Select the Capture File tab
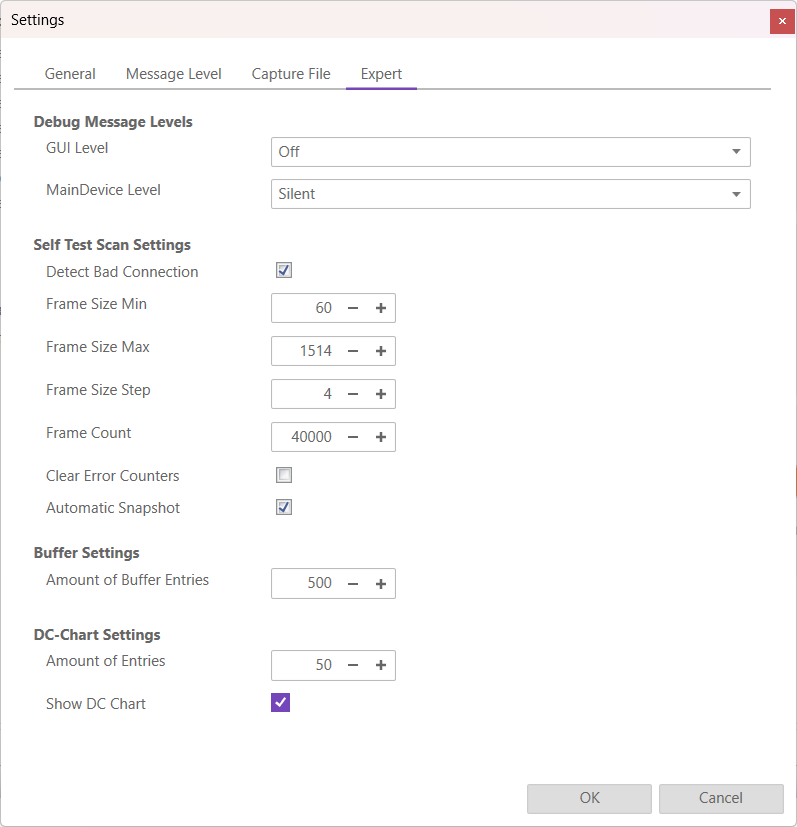 290,73
